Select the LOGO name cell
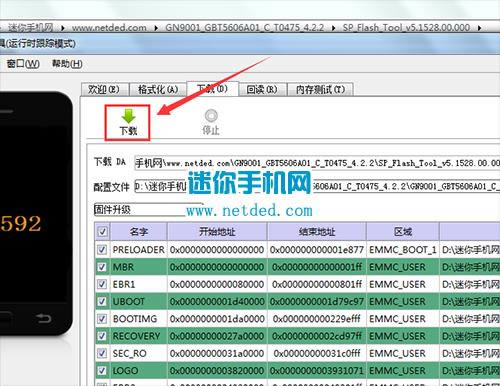500x386 pixels. tap(139, 371)
